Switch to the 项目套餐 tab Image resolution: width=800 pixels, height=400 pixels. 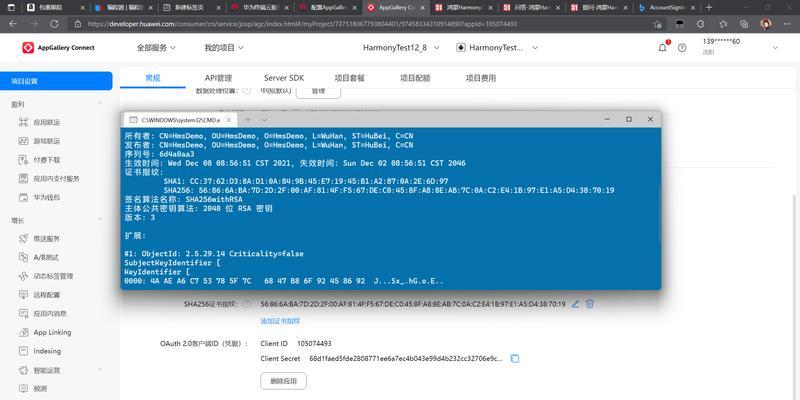349,78
